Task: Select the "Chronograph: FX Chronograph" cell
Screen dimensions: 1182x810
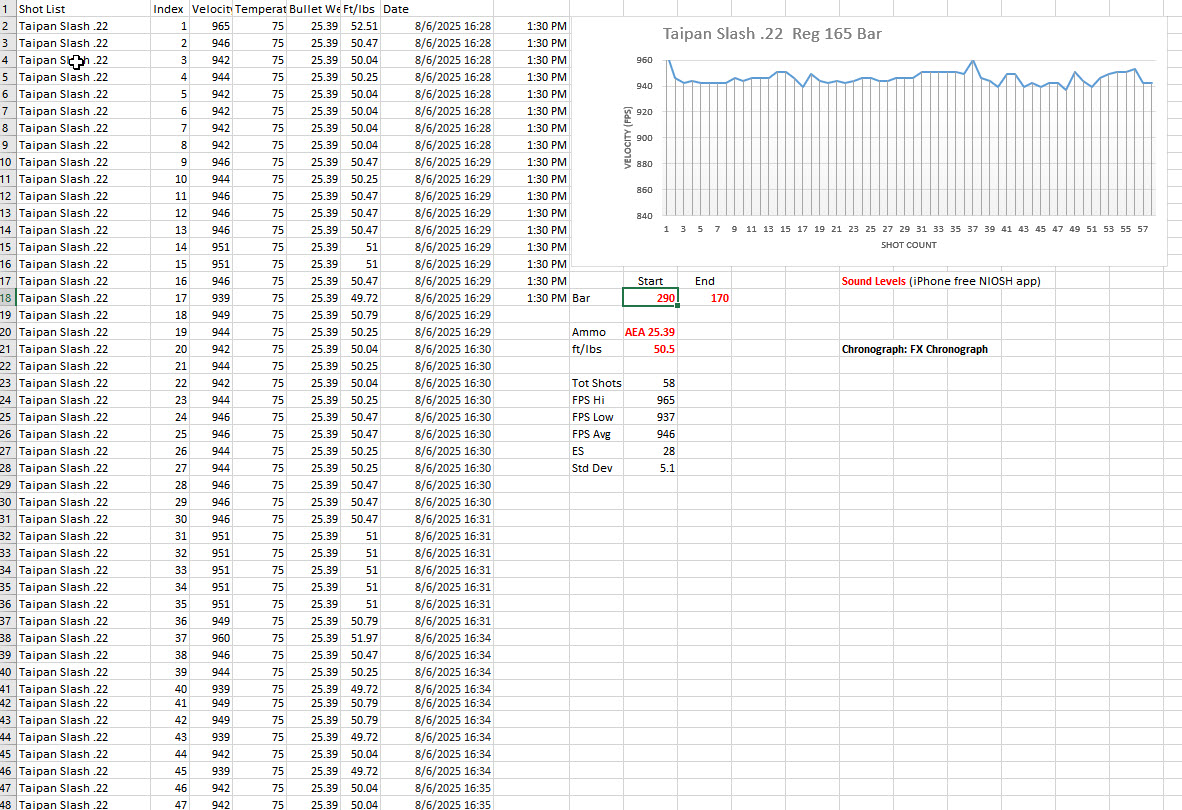Action: click(914, 350)
